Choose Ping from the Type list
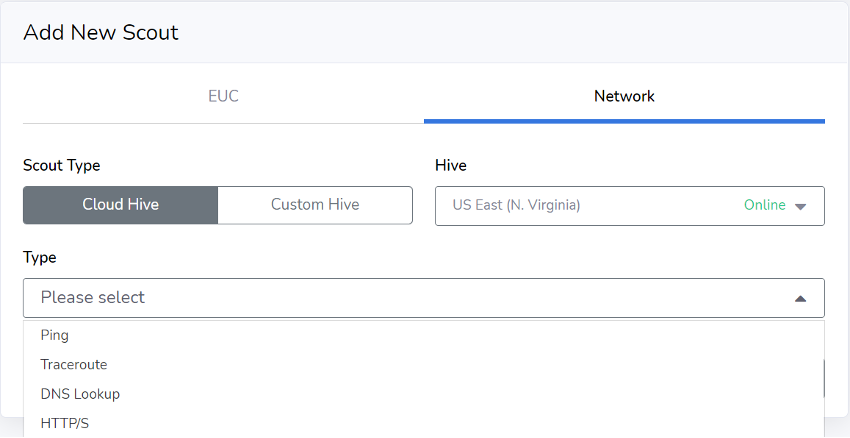 (55, 335)
